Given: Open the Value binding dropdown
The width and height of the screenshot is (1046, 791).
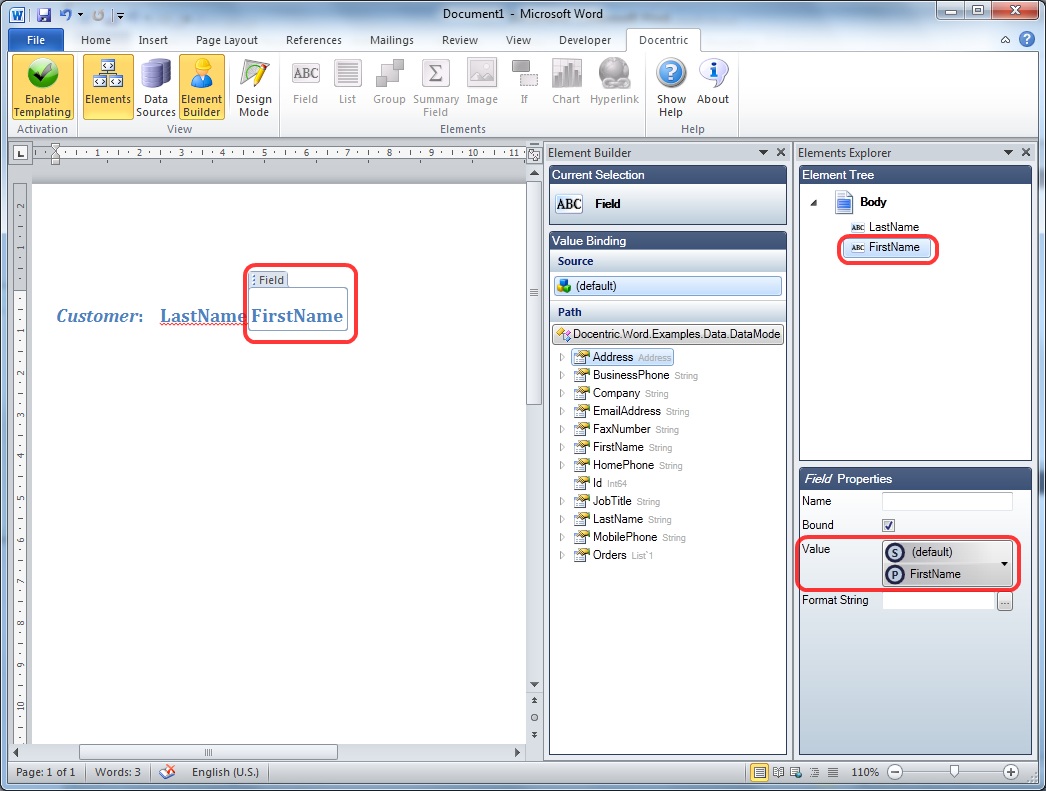Looking at the screenshot, I should point(947,564).
